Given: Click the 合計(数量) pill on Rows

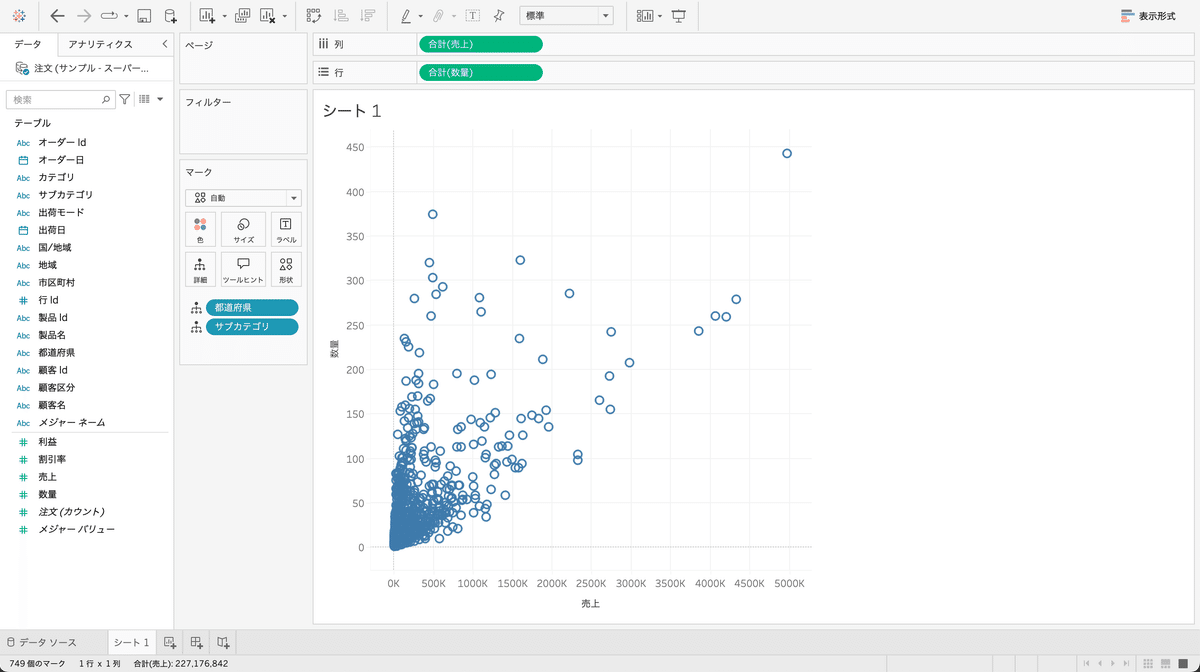Looking at the screenshot, I should pos(481,72).
